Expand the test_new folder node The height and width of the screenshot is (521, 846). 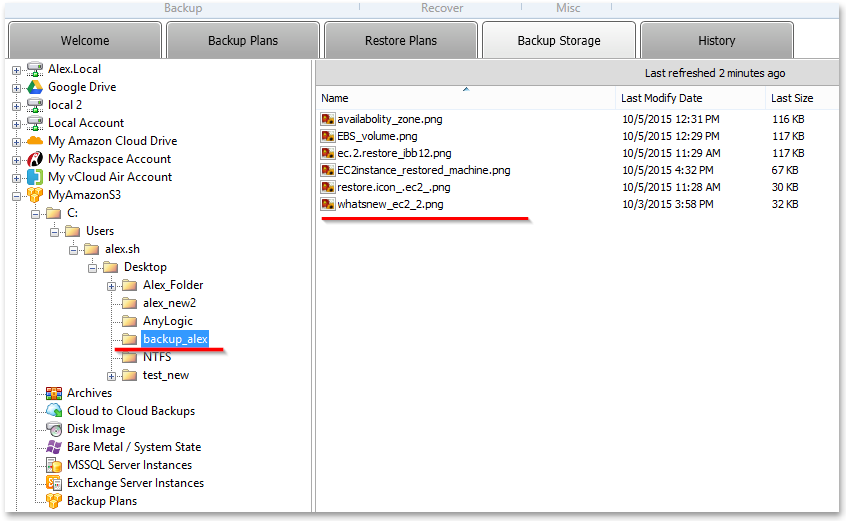pyautogui.click(x=112, y=376)
